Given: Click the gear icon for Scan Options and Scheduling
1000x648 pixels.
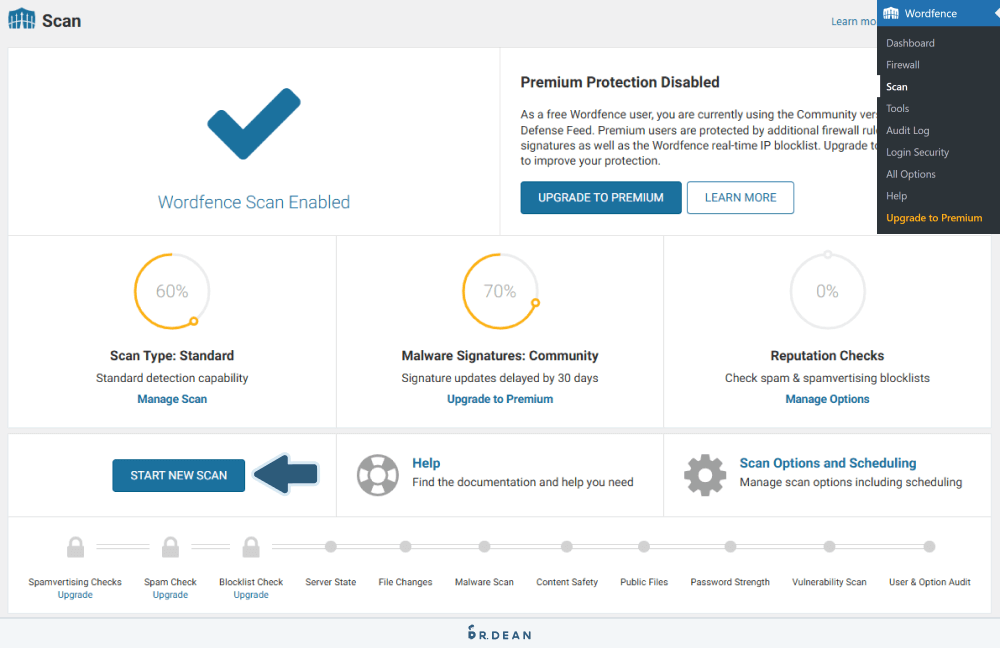Looking at the screenshot, I should pyautogui.click(x=705, y=475).
